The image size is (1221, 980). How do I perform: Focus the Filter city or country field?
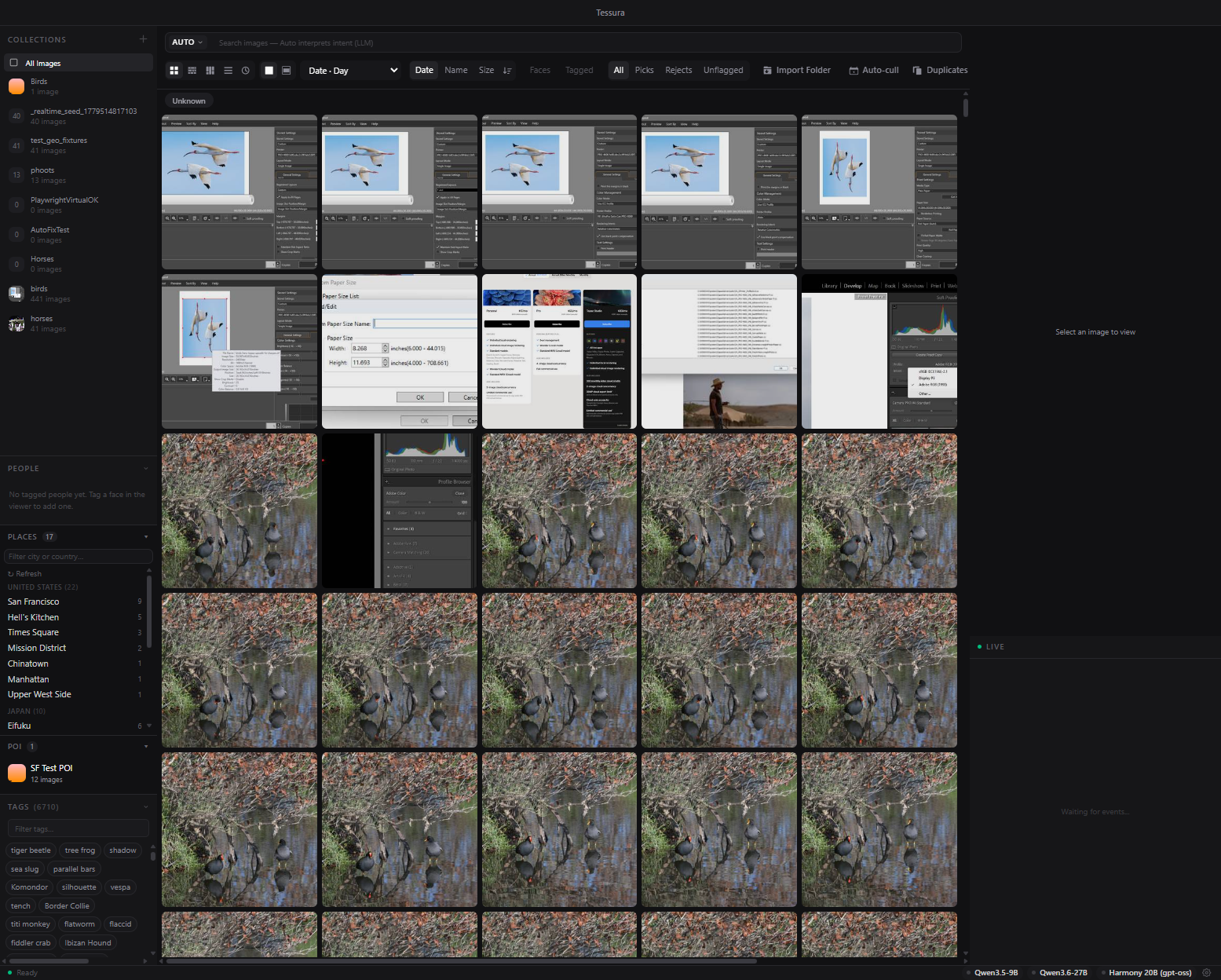point(78,557)
